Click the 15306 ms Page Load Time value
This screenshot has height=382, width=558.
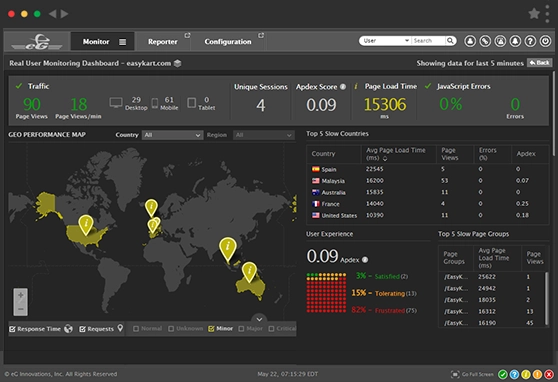pos(385,105)
